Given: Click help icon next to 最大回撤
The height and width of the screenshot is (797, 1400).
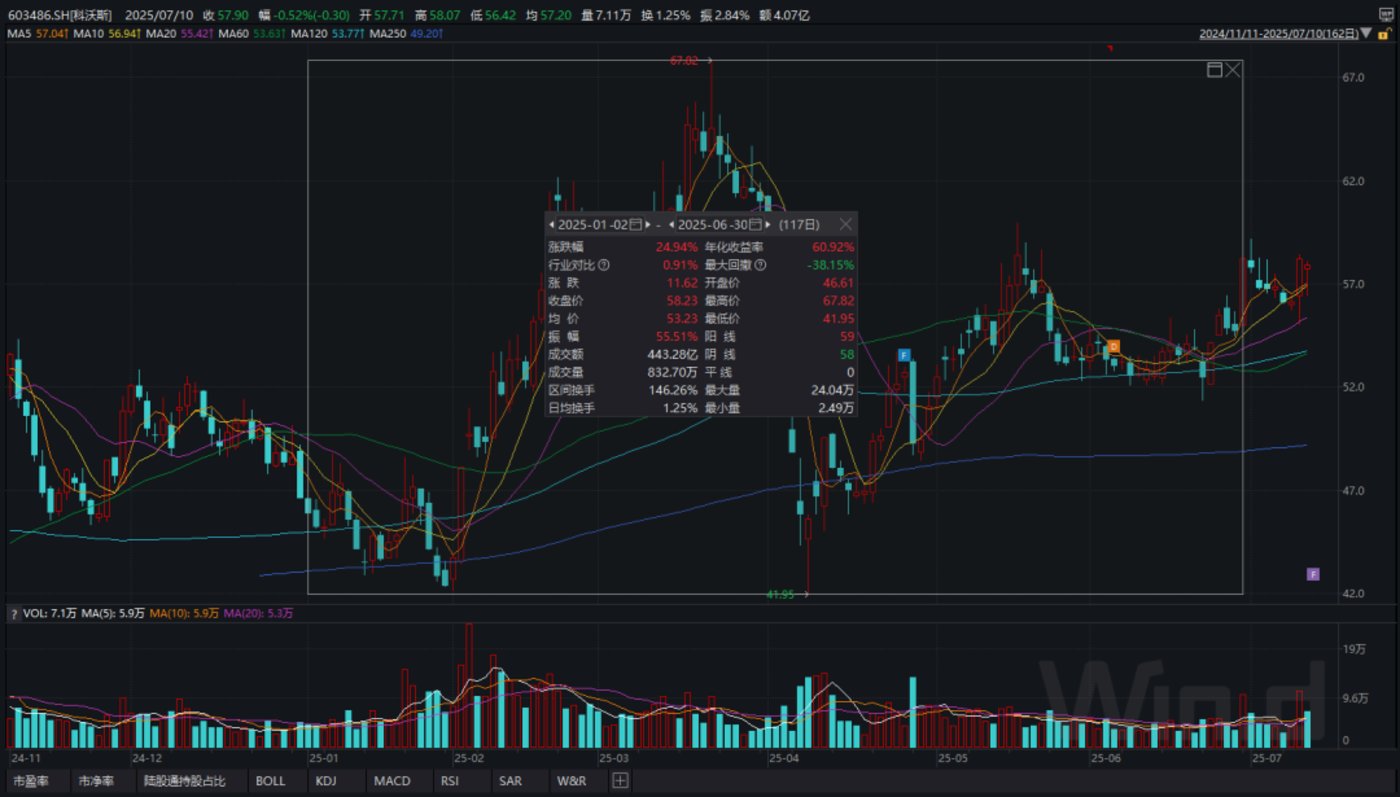Looking at the screenshot, I should (760, 265).
